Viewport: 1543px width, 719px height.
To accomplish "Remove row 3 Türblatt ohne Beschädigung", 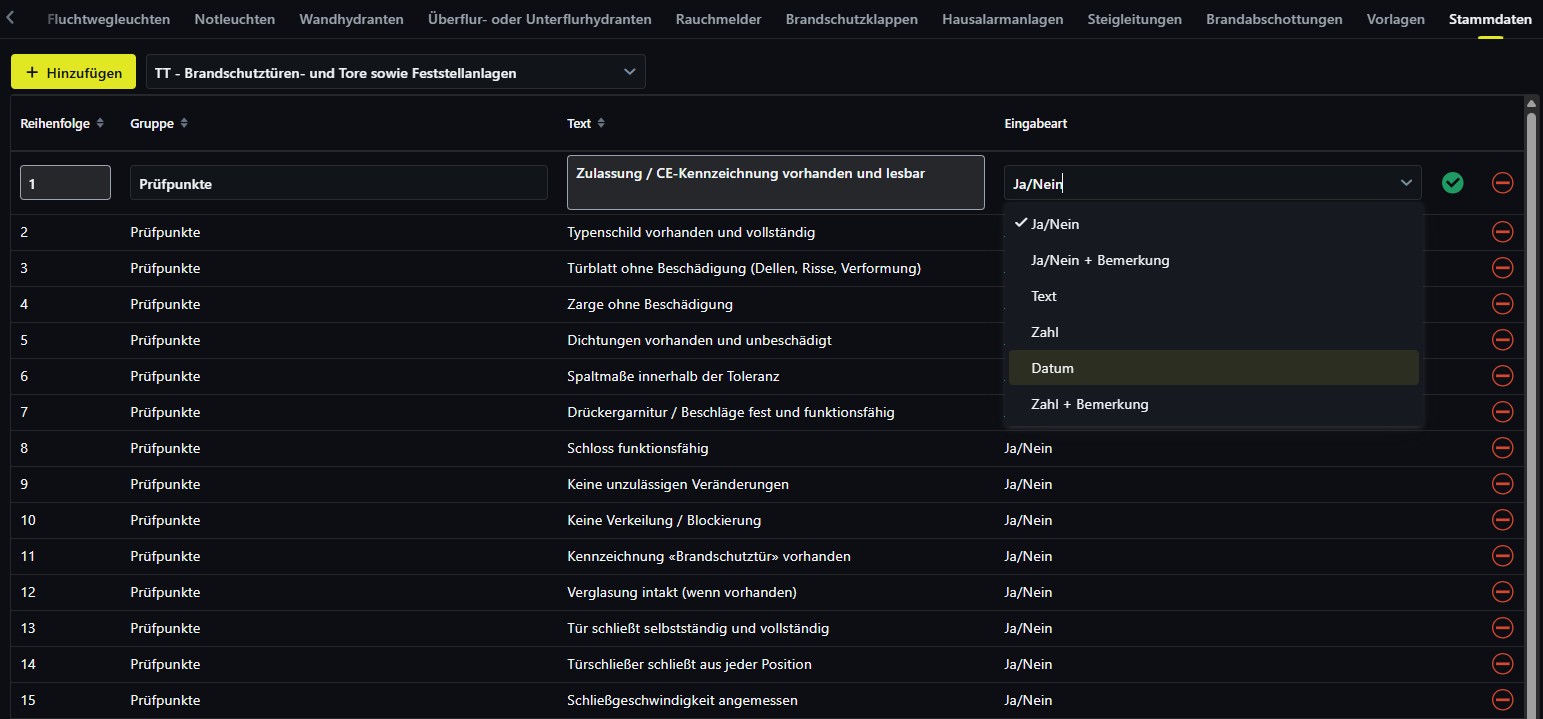I will point(1502,268).
